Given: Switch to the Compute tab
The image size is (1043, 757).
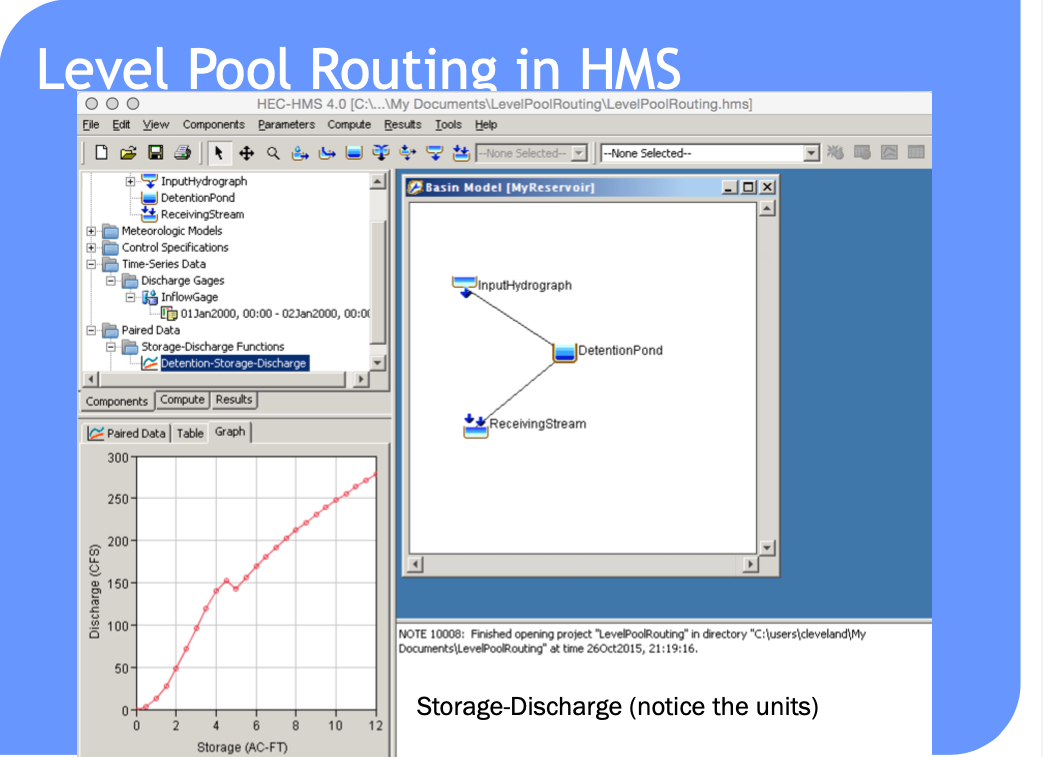Looking at the screenshot, I should pos(182,400).
